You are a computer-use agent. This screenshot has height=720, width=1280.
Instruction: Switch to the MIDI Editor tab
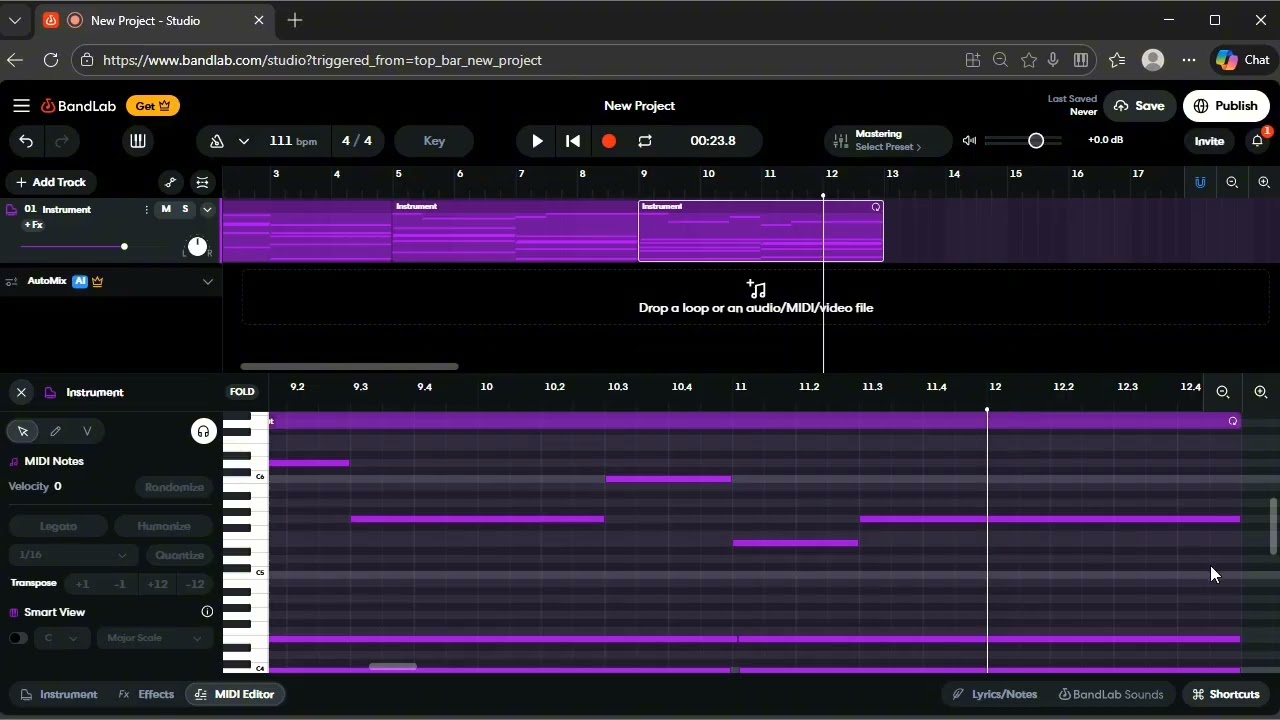pos(235,694)
